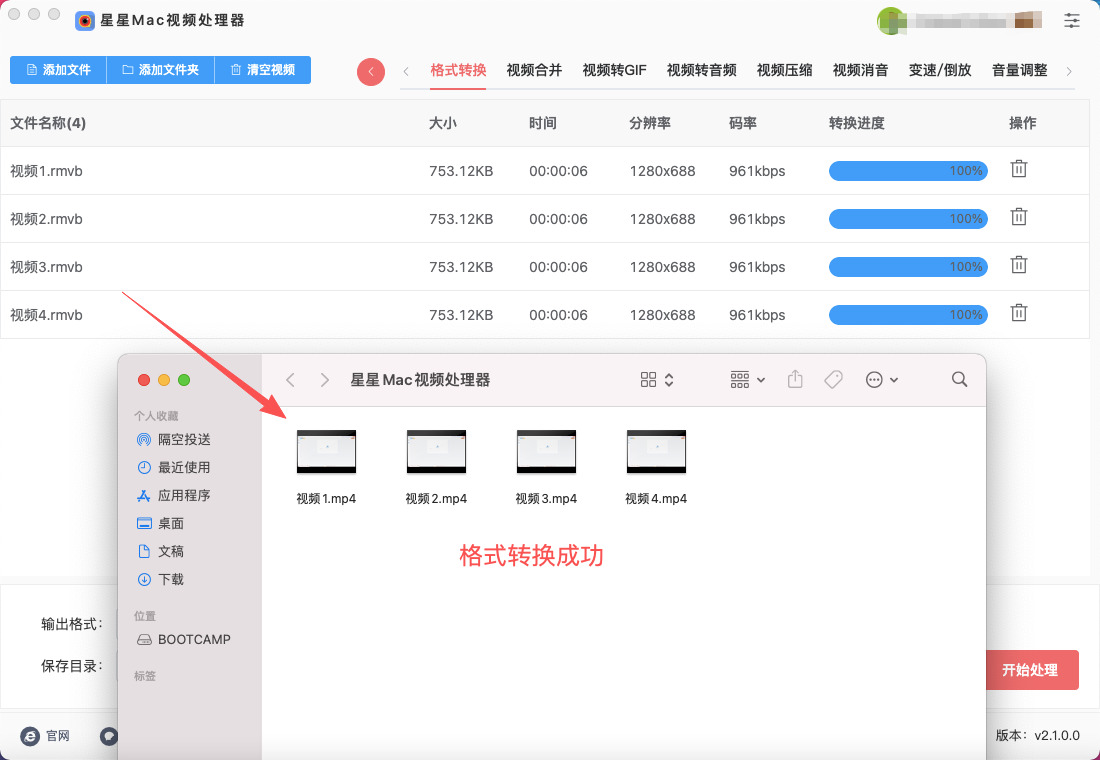Switch to the 视频消音 tab
The width and height of the screenshot is (1100, 760).
tap(860, 70)
